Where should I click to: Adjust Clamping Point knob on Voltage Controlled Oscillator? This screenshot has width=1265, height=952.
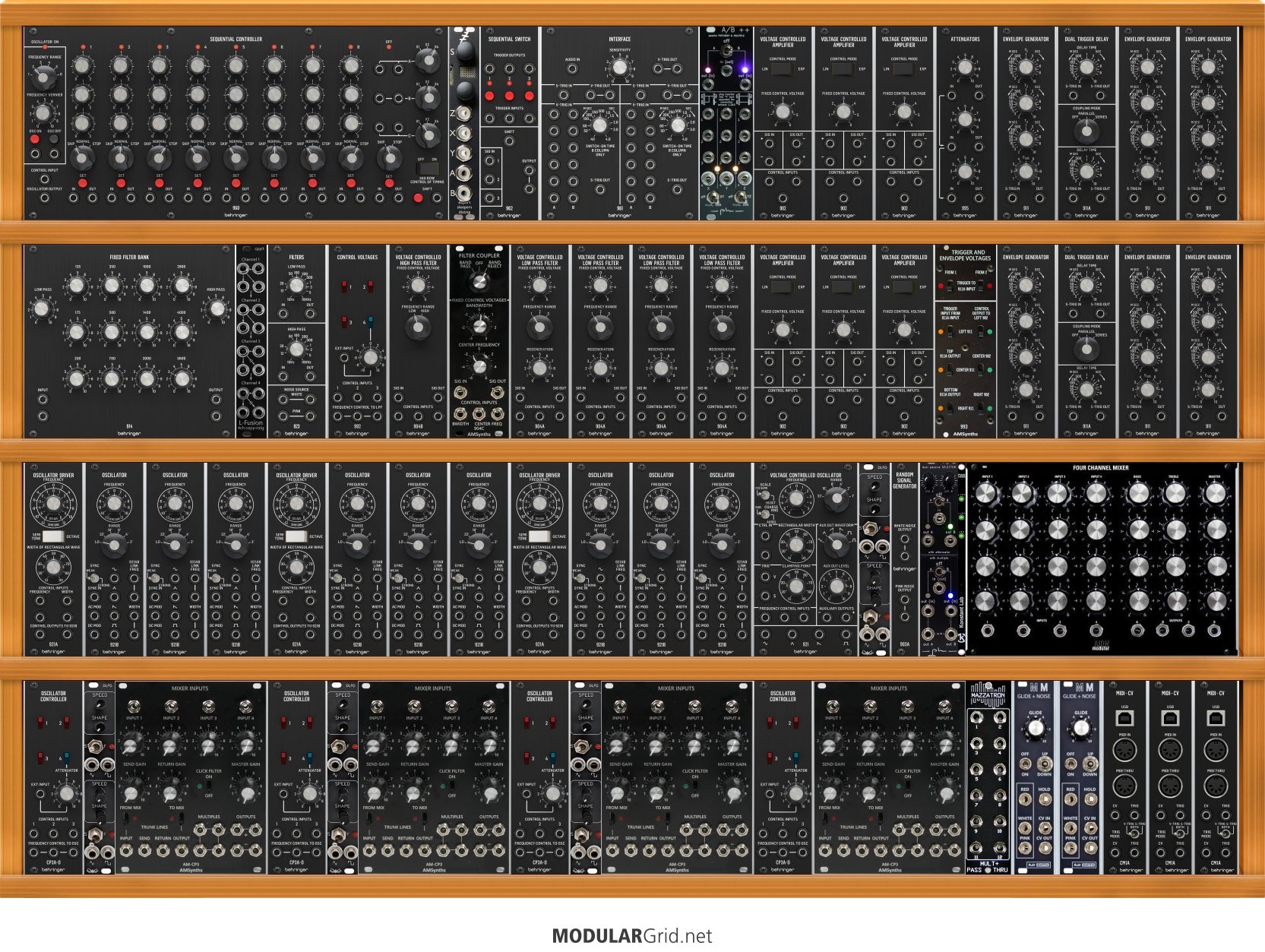(795, 586)
